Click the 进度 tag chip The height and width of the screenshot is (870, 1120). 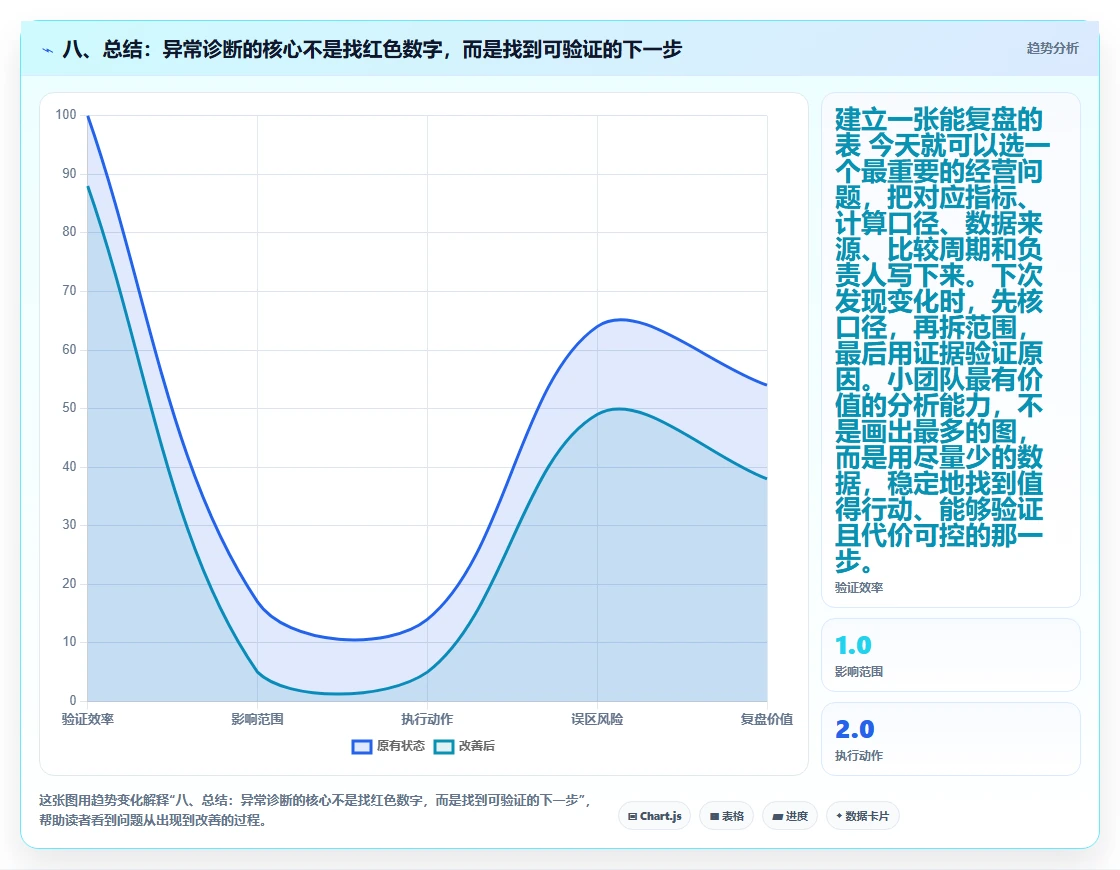[x=790, y=816]
